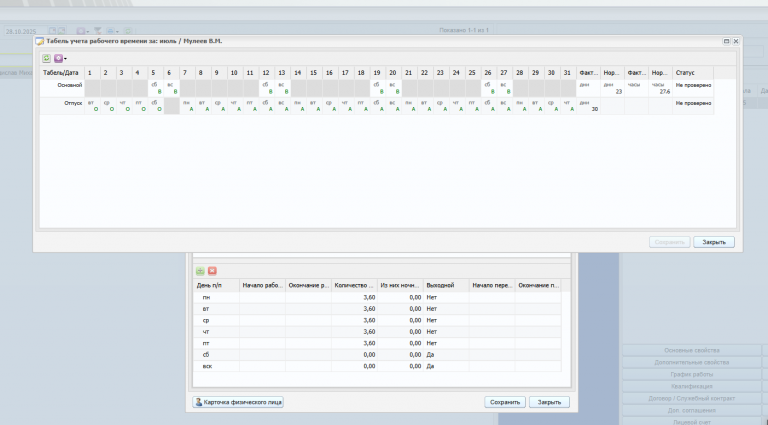Open Договор / Служебный контракт tab
Image resolution: width=768 pixels, height=425 pixels.
tap(692, 399)
